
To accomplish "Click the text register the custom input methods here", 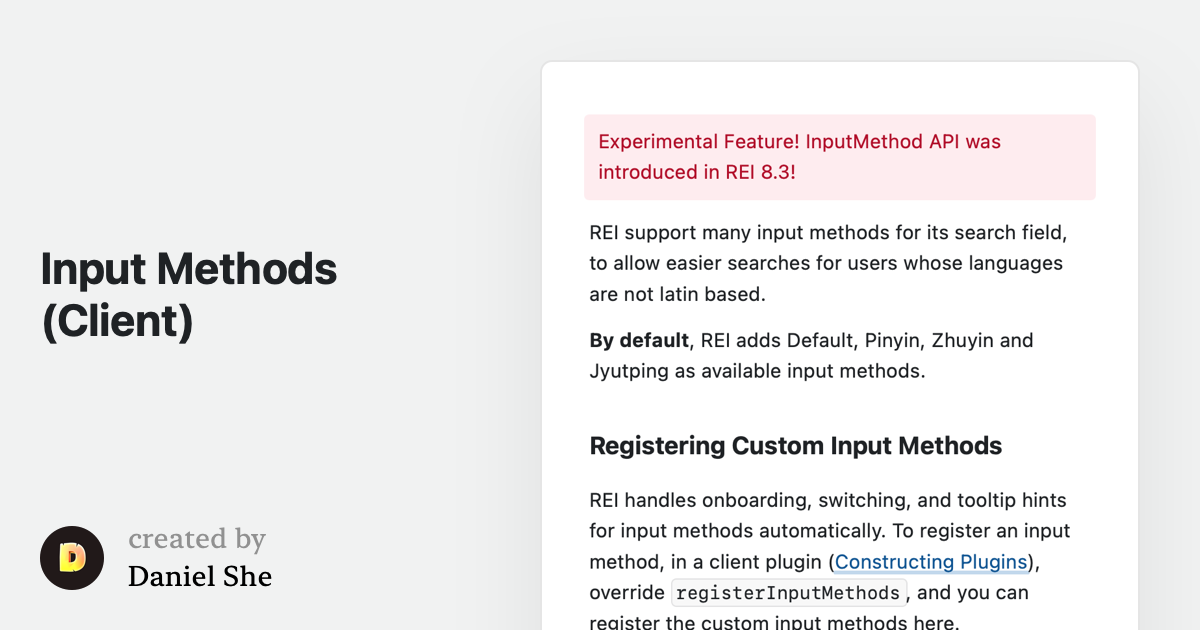I will pos(774,623).
